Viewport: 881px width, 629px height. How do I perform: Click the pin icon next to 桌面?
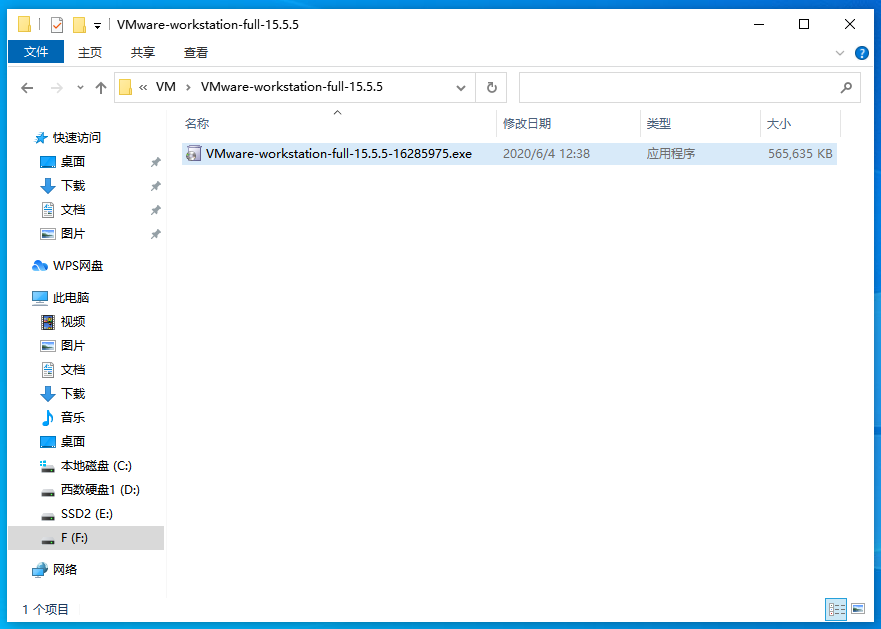click(156, 162)
